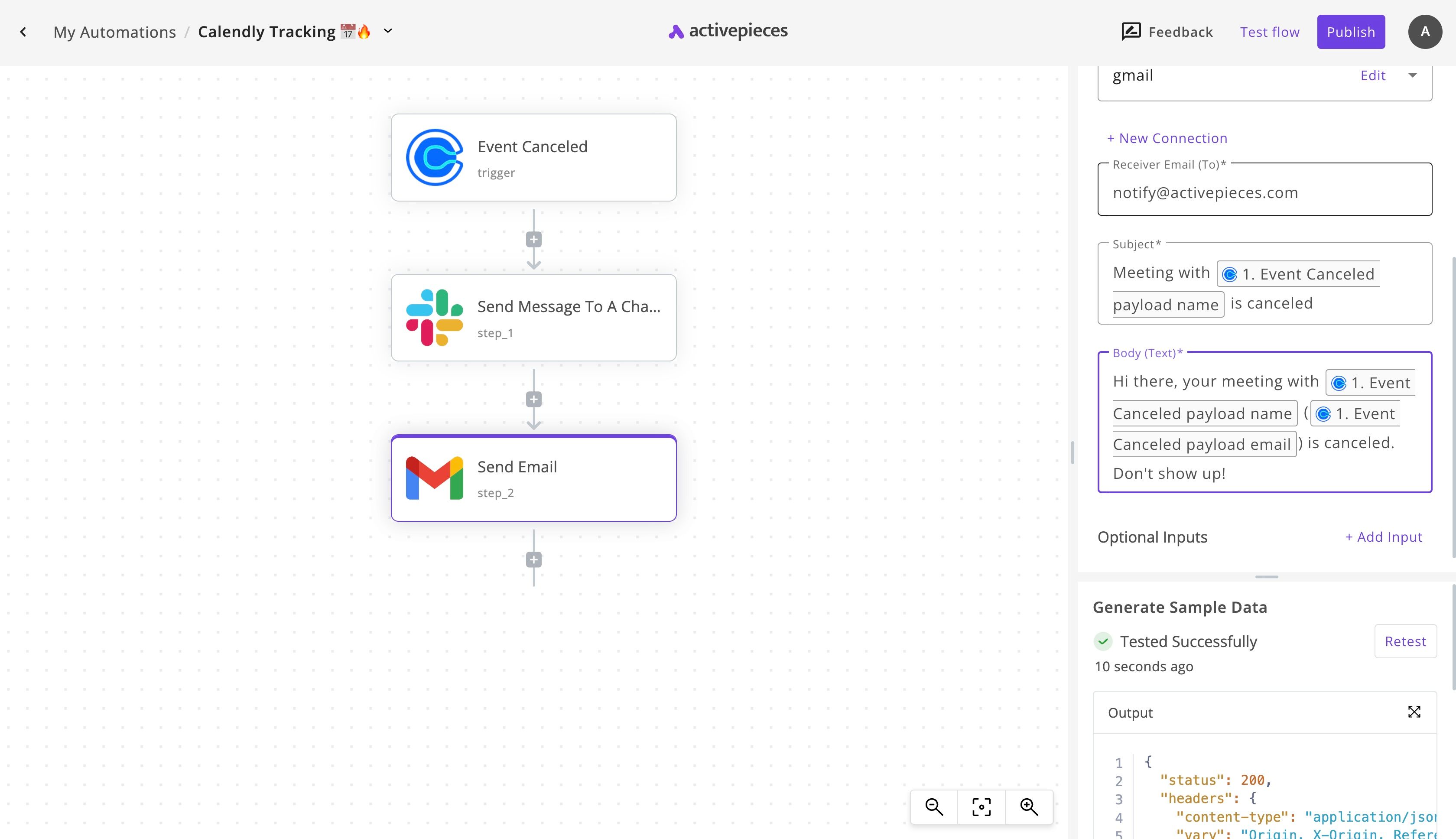
Task: Click the panel resize handle above Generate Sample Data
Action: (x=1266, y=577)
